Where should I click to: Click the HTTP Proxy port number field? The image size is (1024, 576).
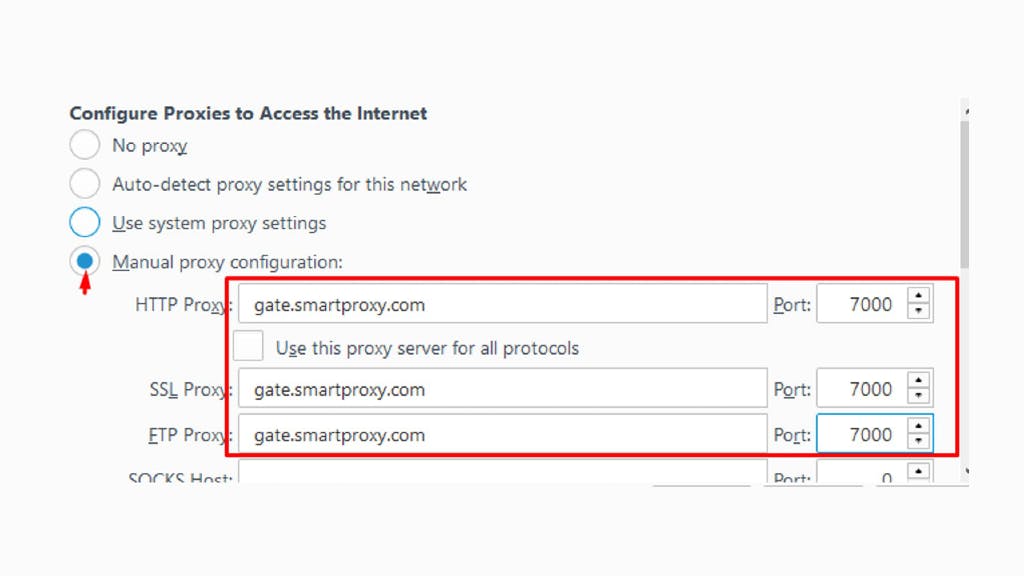click(862, 304)
